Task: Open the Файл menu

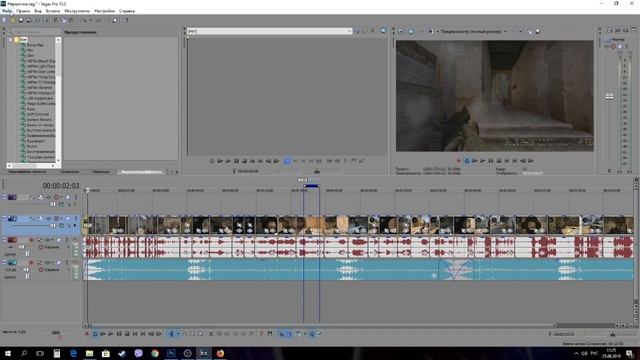Action: [x=7, y=11]
